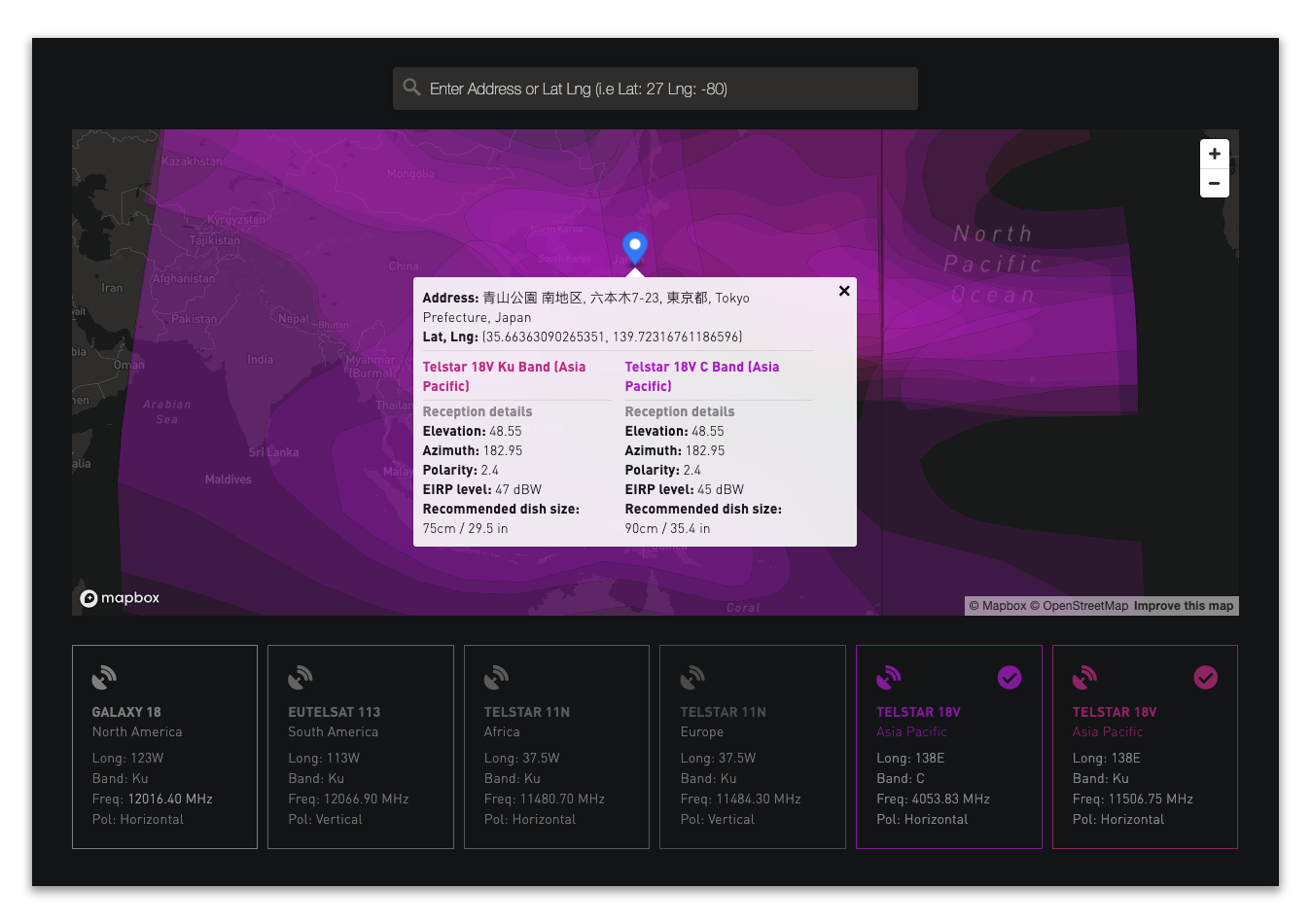The image size is (1312, 924).
Task: Click the Galaxy 18 satellite dish icon
Action: [x=104, y=677]
